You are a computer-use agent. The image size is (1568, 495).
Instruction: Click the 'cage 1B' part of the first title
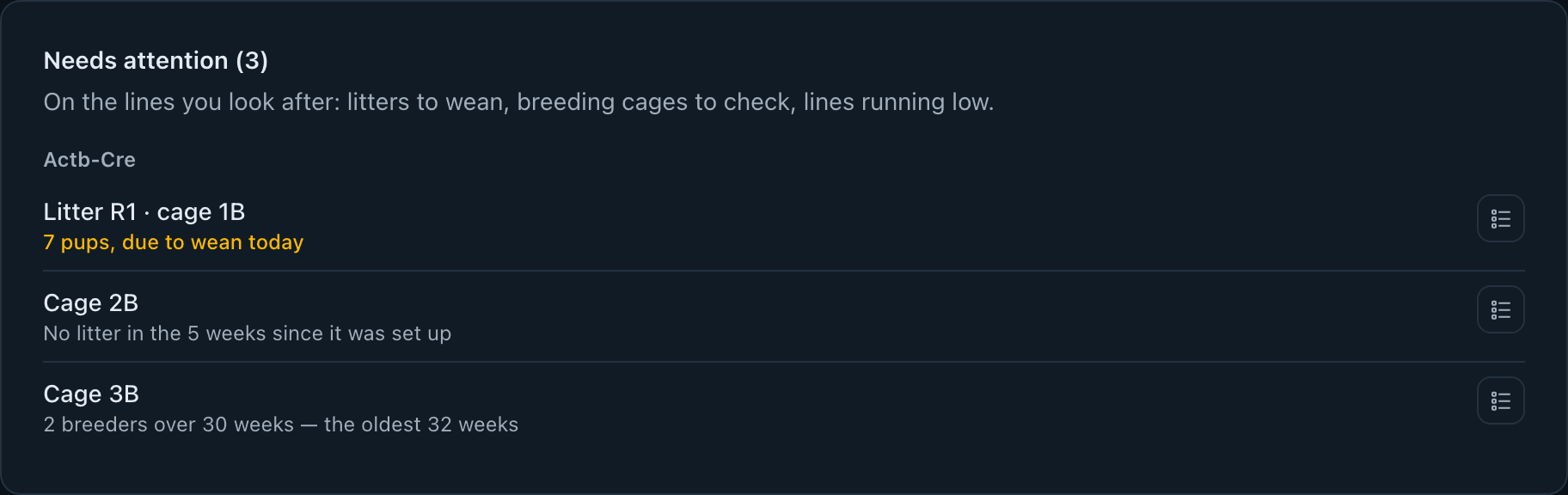point(201,211)
